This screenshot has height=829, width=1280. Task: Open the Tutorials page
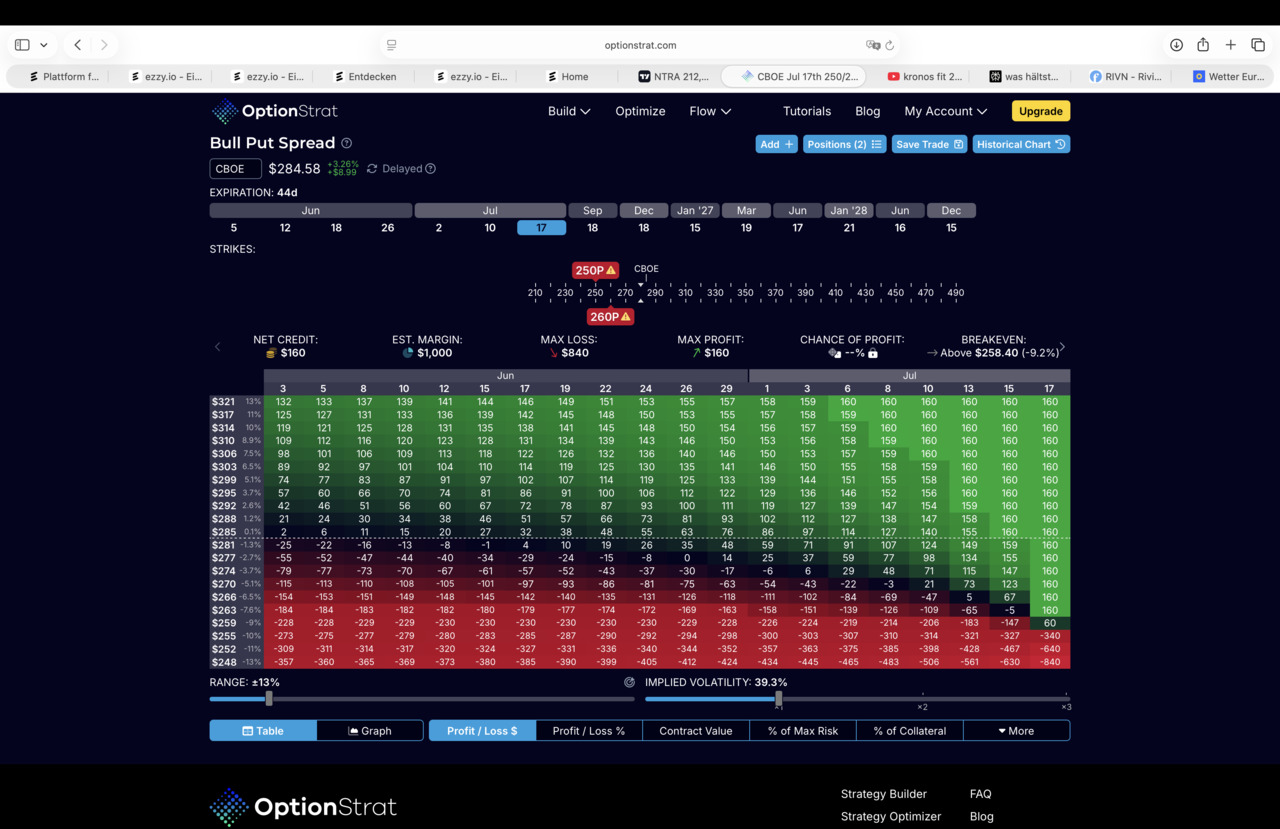point(807,111)
